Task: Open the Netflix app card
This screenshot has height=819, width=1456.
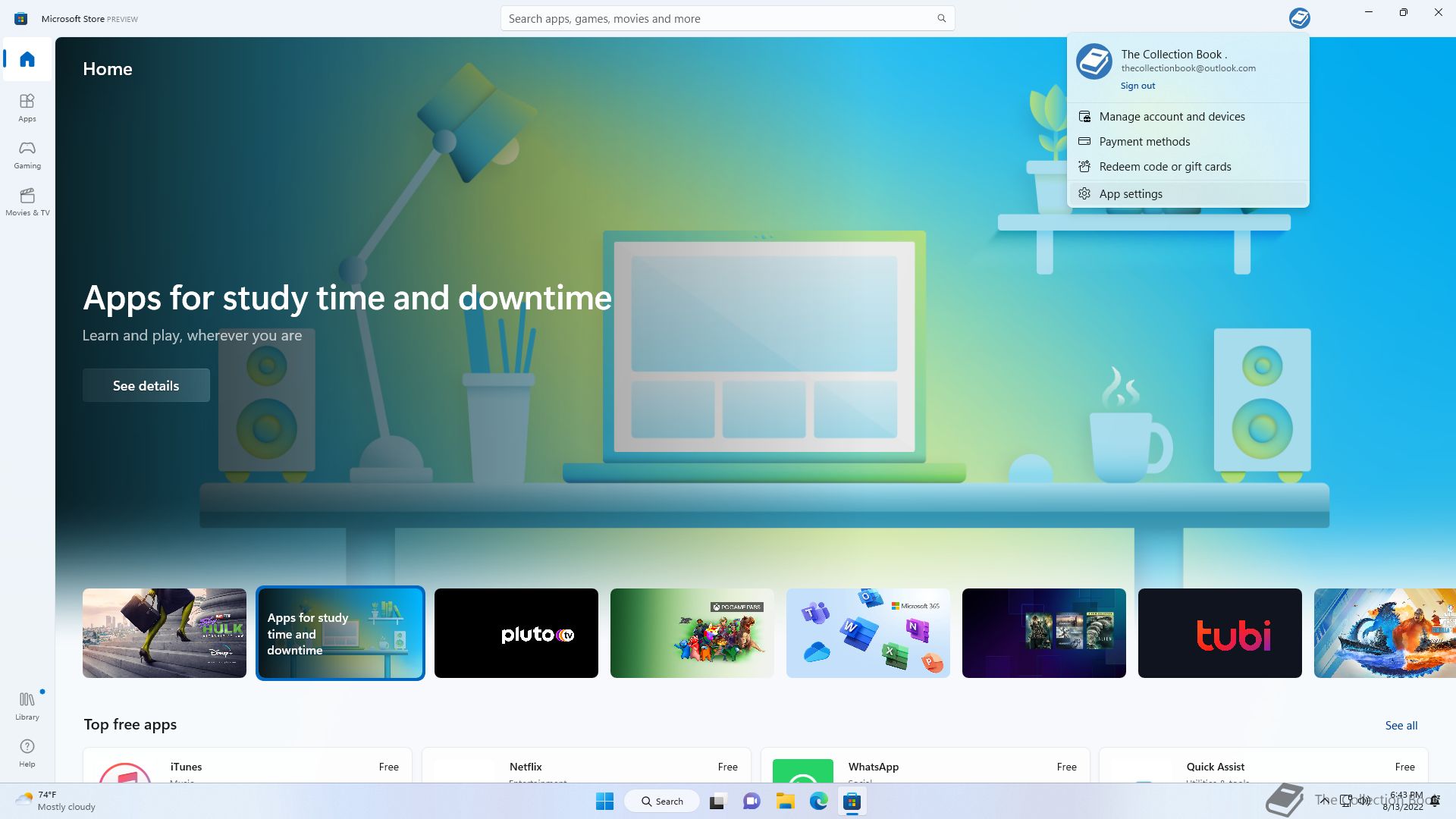Action: [x=586, y=765]
